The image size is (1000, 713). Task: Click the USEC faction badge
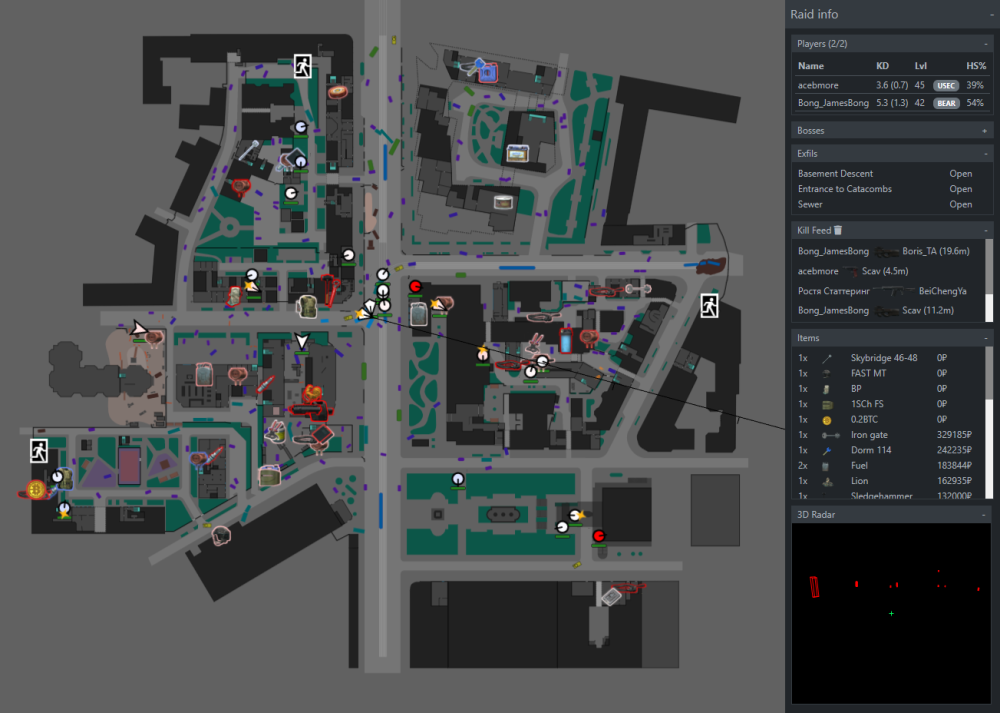pos(946,85)
